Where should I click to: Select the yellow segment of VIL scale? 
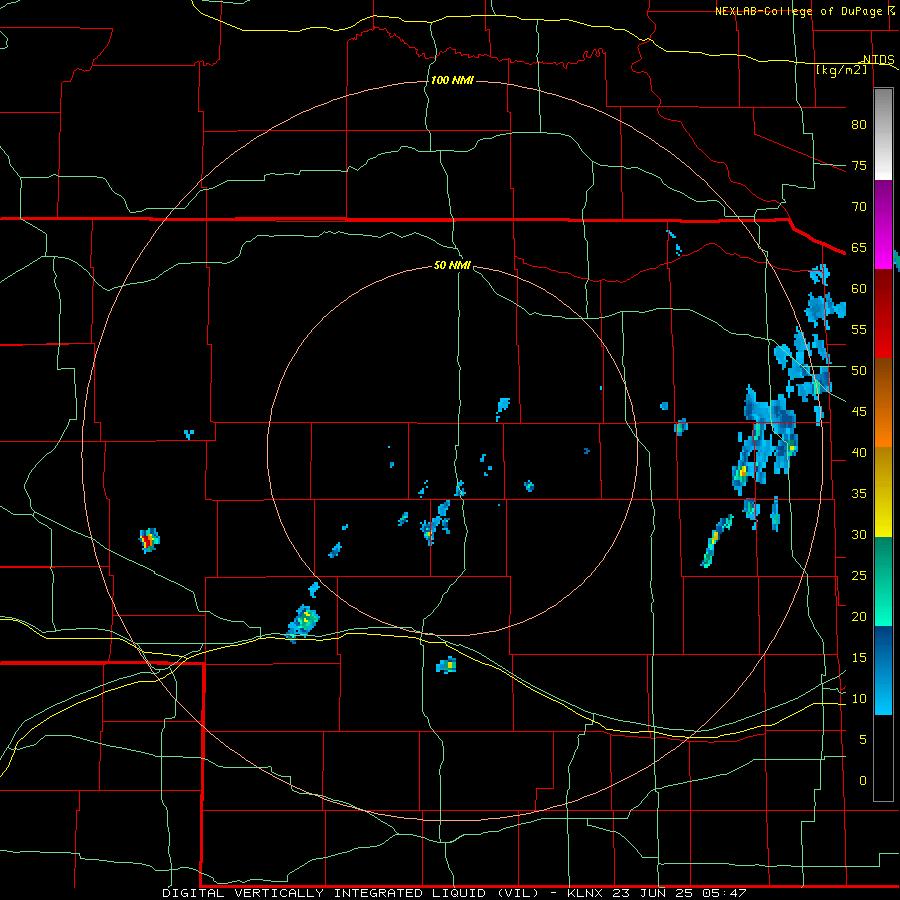coord(884,492)
